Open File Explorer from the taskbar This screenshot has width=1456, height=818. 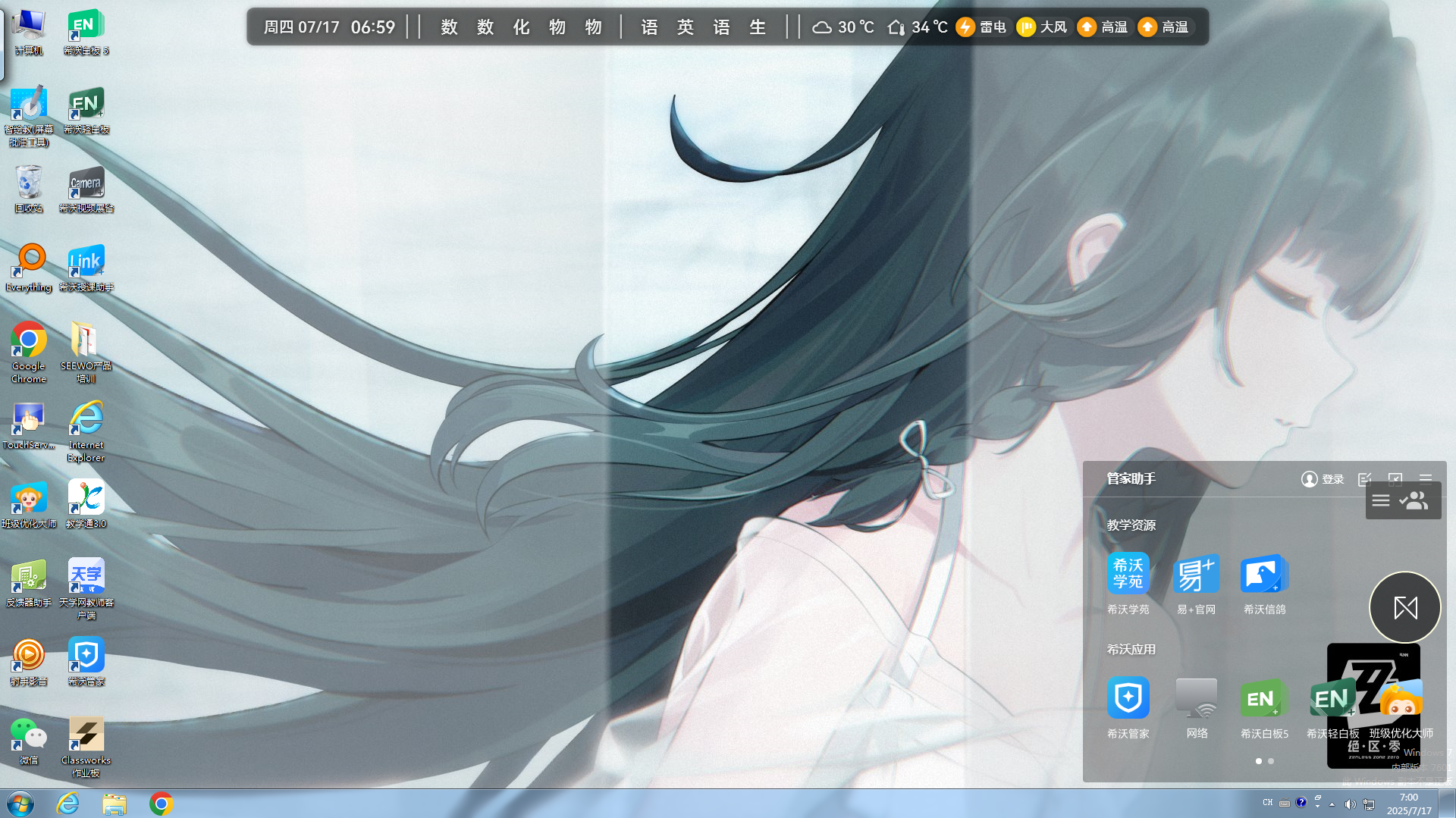115,804
